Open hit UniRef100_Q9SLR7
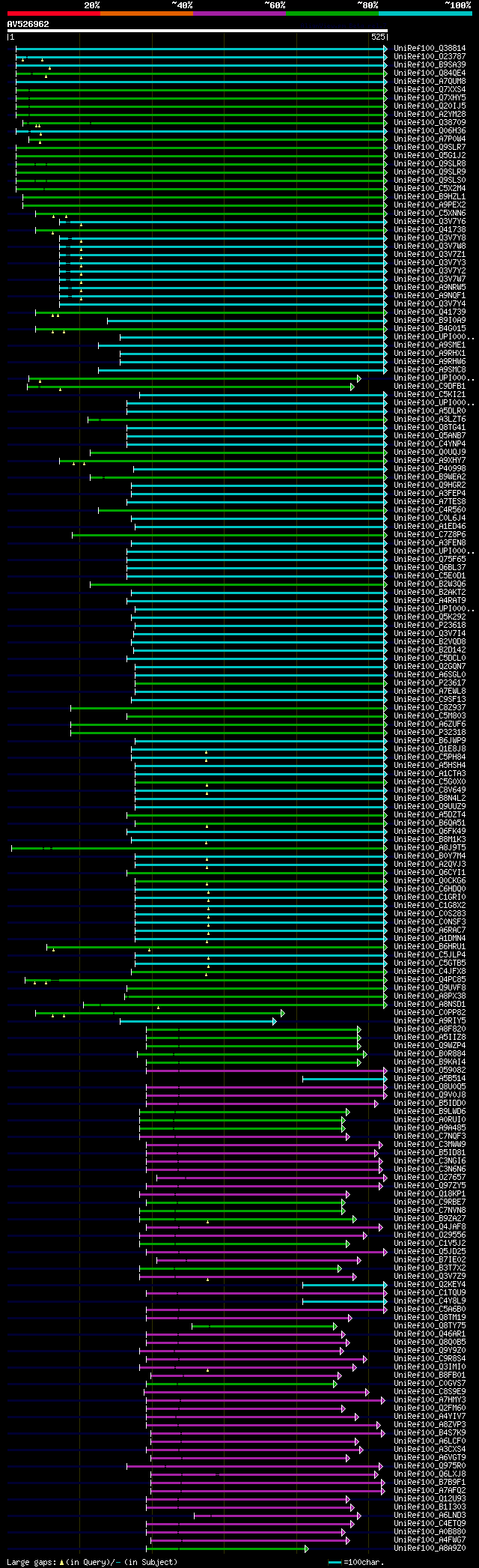Image resolution: width=479 pixels, height=1568 pixels. (430, 148)
